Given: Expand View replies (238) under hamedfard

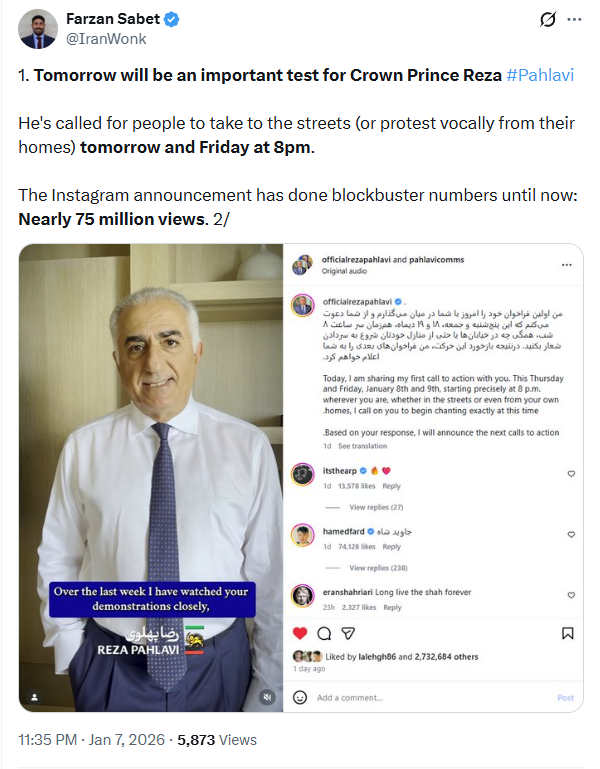Looking at the screenshot, I should click(x=378, y=568).
